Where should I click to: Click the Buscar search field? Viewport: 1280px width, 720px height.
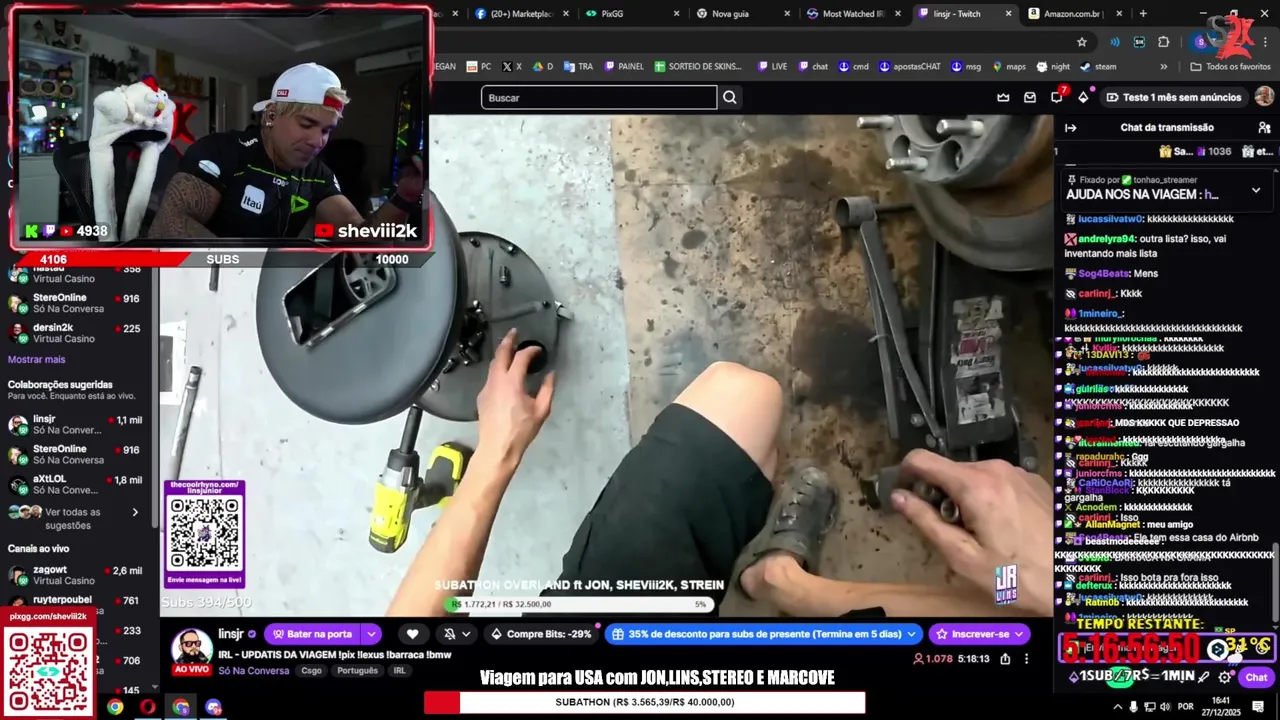(599, 97)
